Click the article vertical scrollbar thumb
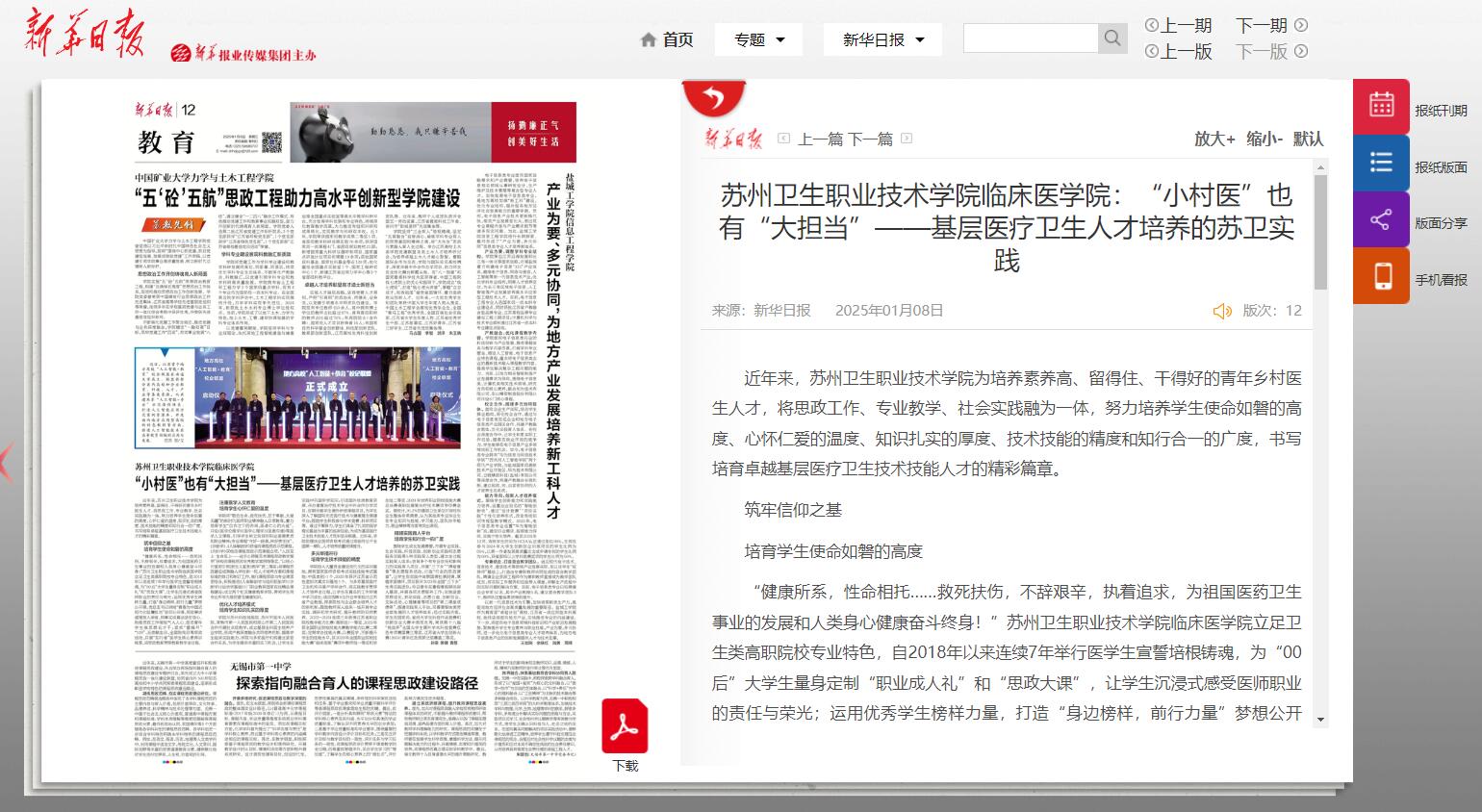Viewport: 1482px width, 812px height. (1320, 232)
